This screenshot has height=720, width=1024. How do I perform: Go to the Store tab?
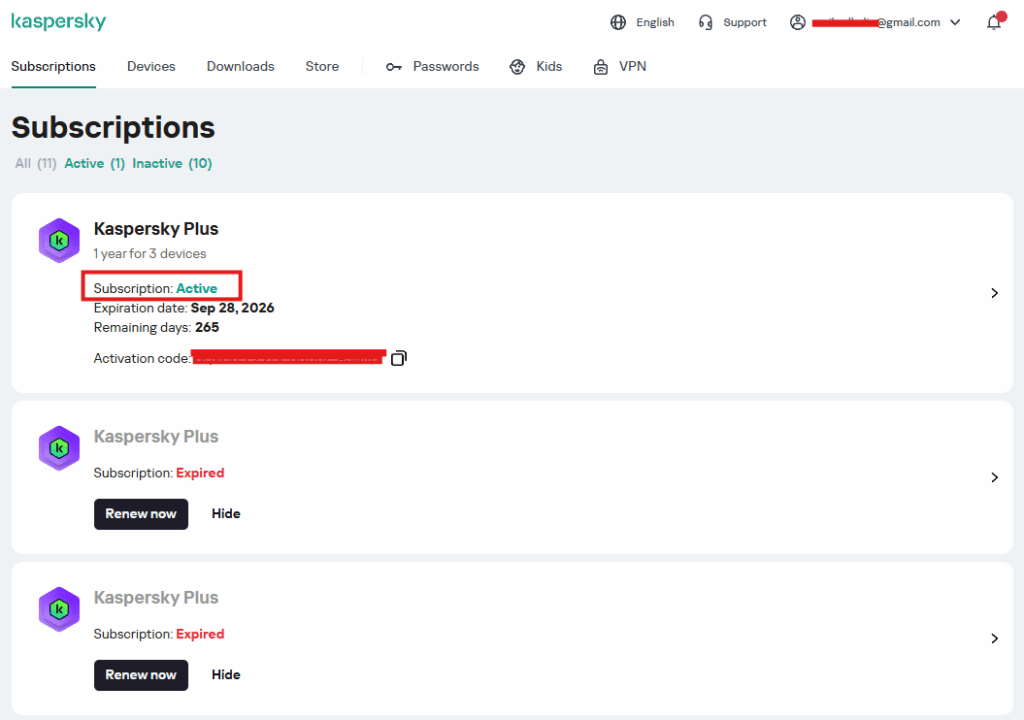(322, 66)
